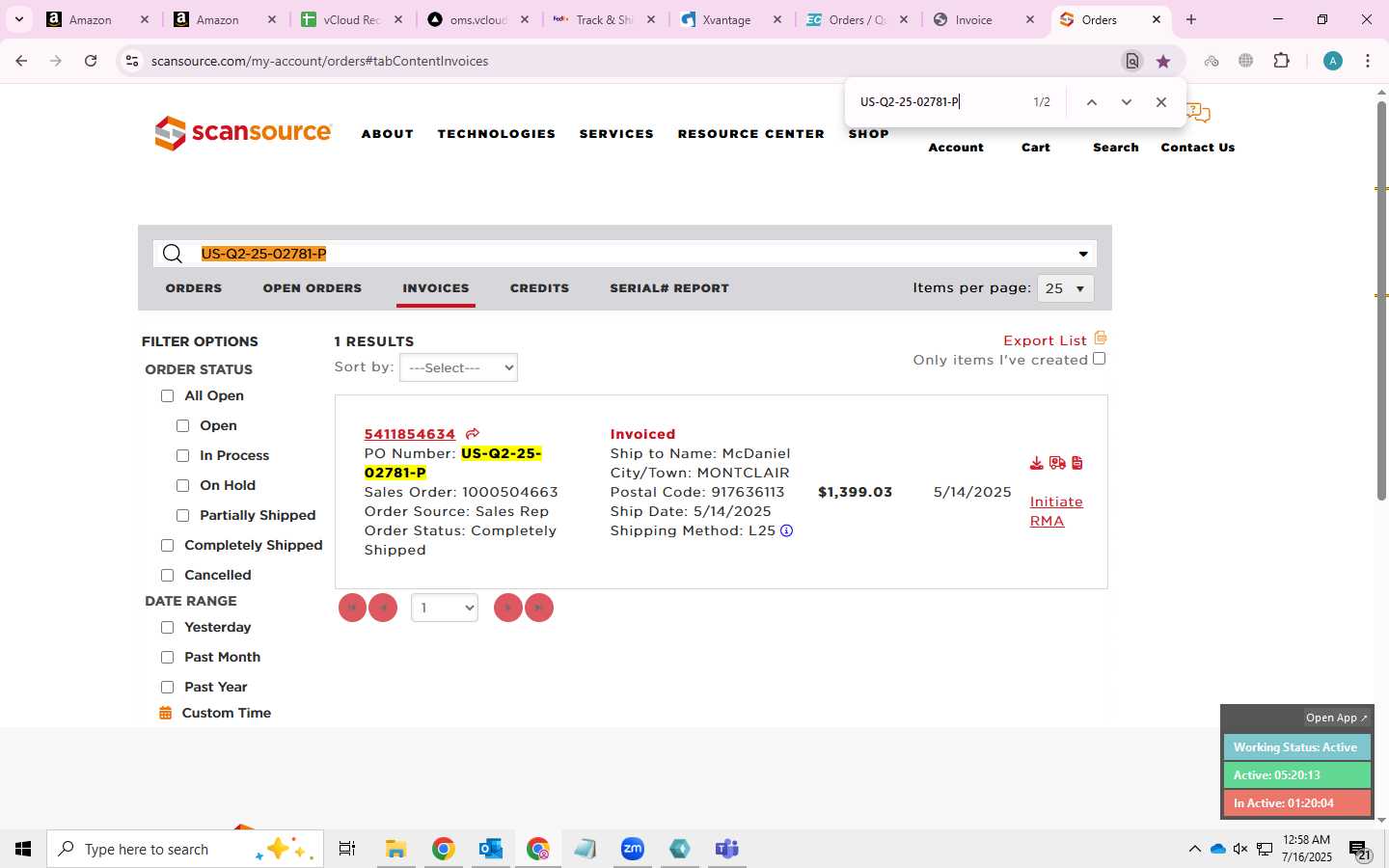Open the page number dropdown

pyautogui.click(x=444, y=608)
